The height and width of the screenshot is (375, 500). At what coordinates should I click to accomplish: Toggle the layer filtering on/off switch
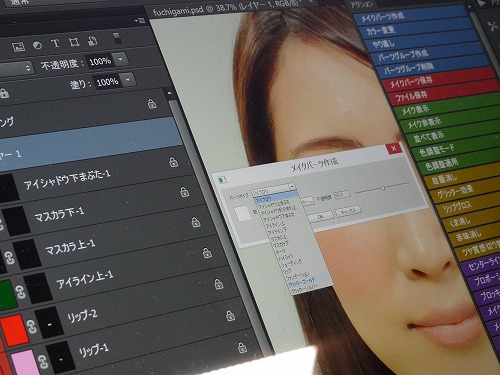click(x=116, y=39)
